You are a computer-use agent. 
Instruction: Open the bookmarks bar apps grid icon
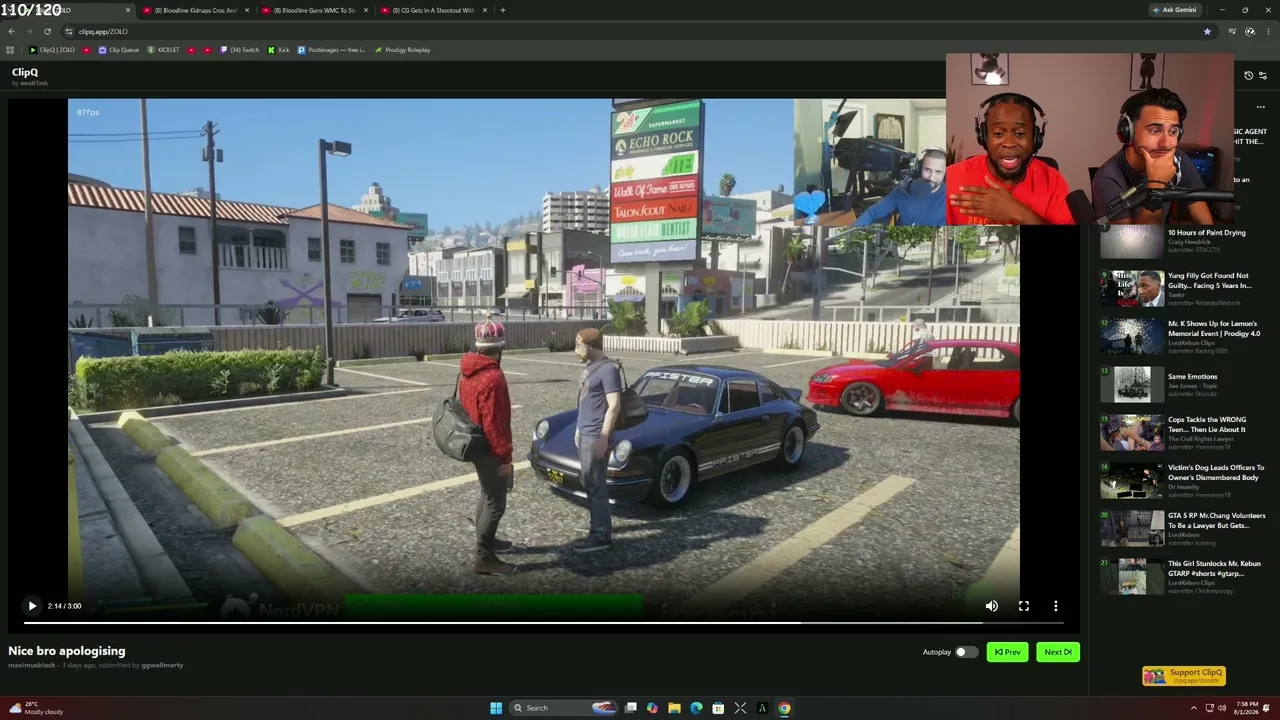click(11, 50)
